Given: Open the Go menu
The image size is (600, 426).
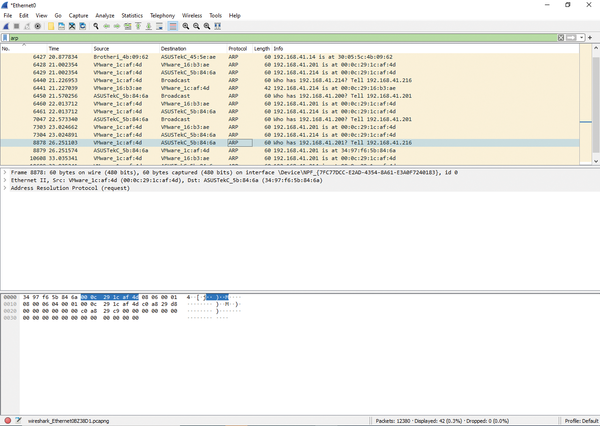Looking at the screenshot, I should 58,16.
